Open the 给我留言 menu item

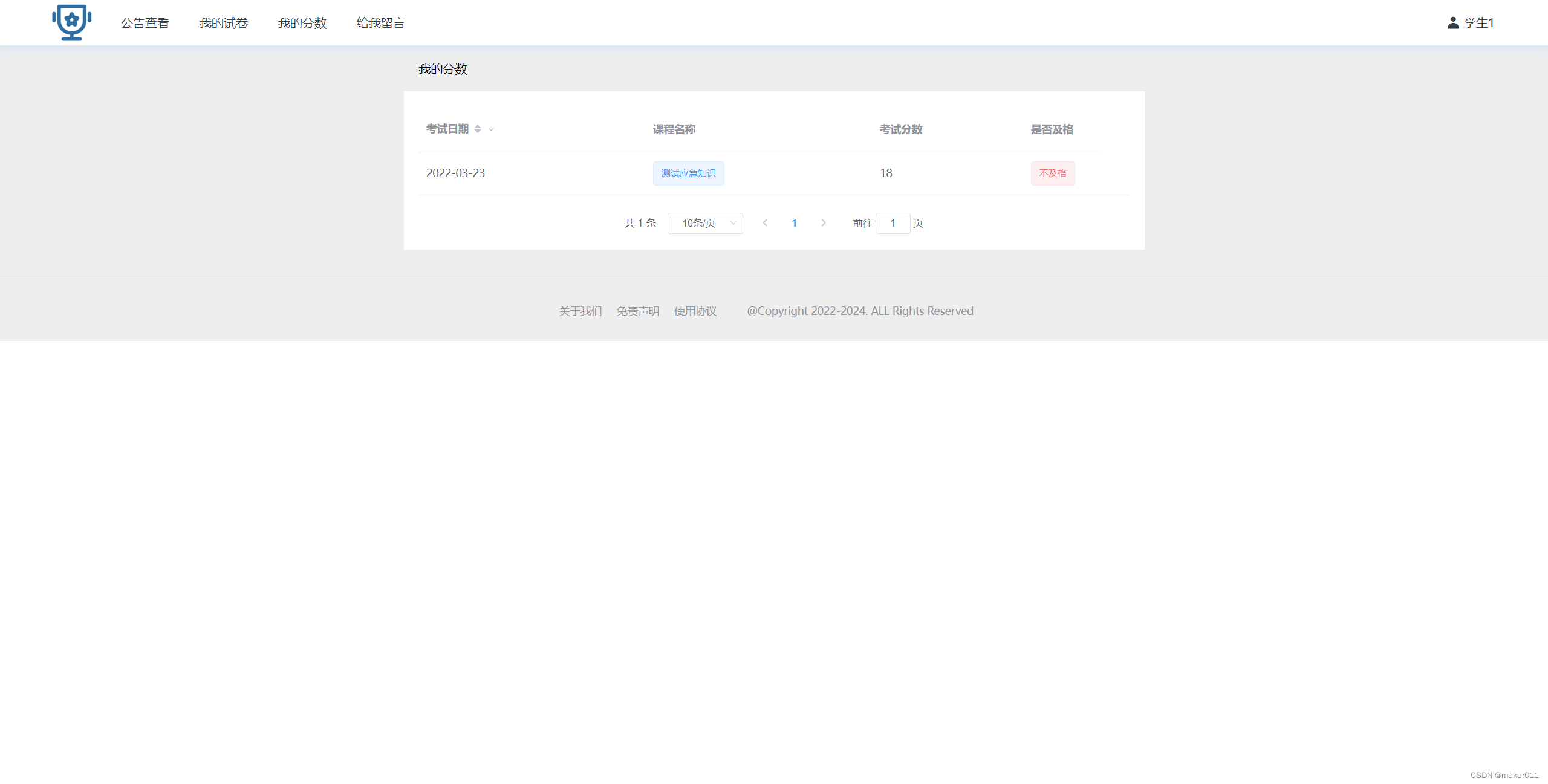point(381,23)
